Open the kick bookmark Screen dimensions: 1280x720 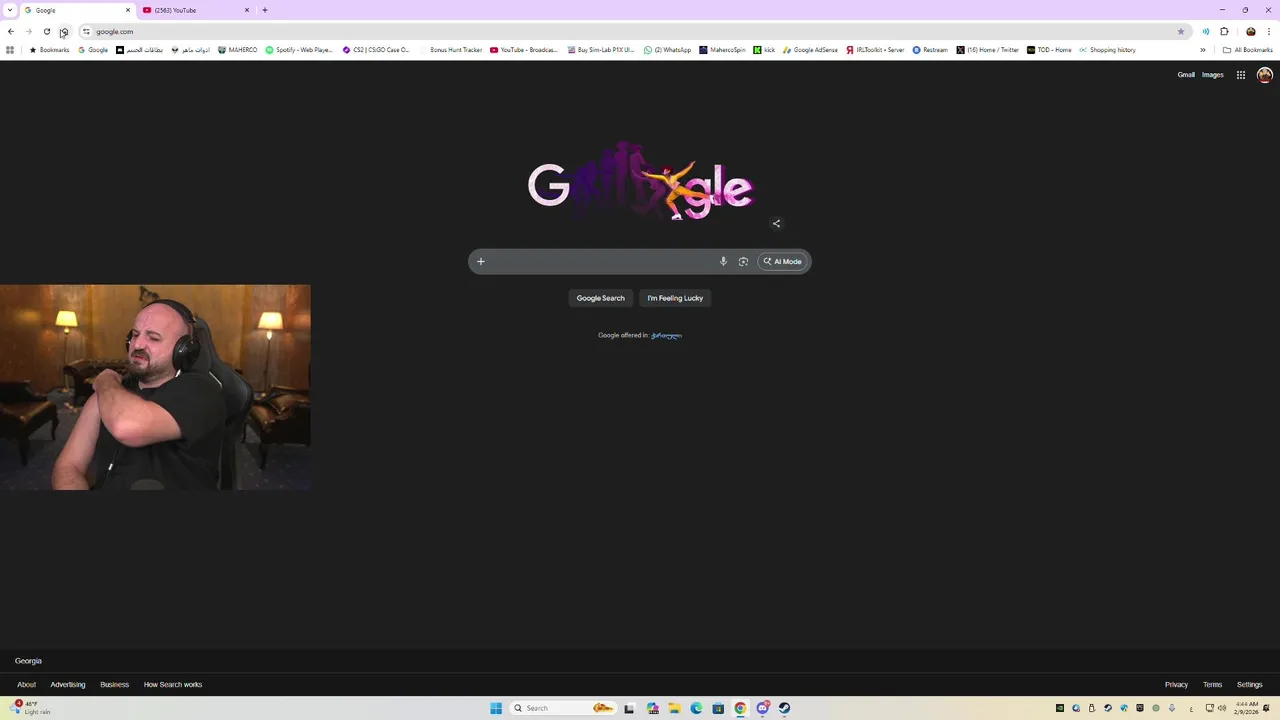tap(764, 50)
